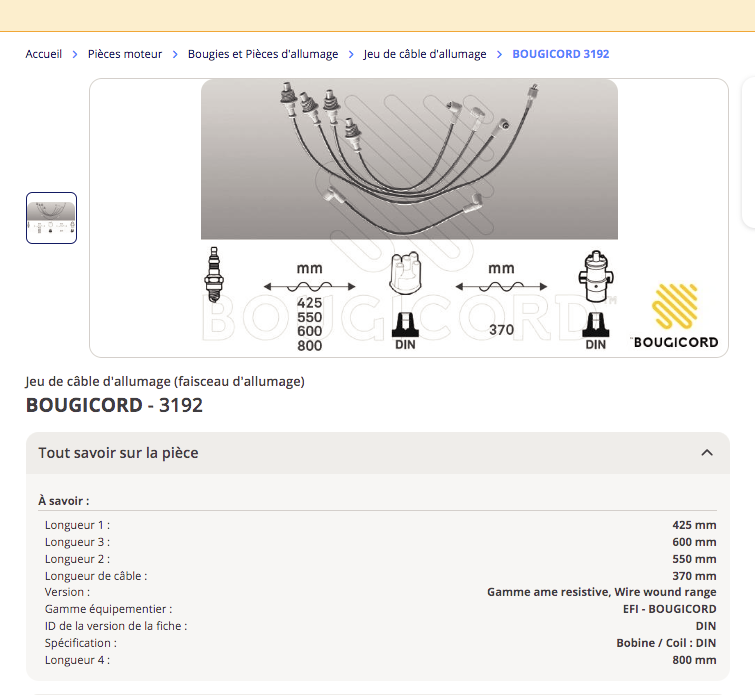Select the product image thumbnail
This screenshot has width=755, height=695.
click(x=52, y=218)
